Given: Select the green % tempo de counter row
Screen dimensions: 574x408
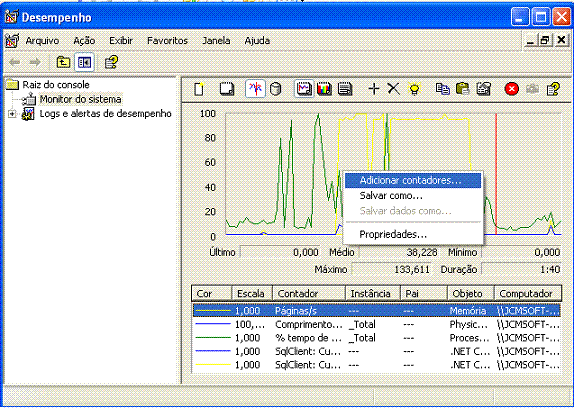Looking at the screenshot, I should pyautogui.click(x=377, y=338).
